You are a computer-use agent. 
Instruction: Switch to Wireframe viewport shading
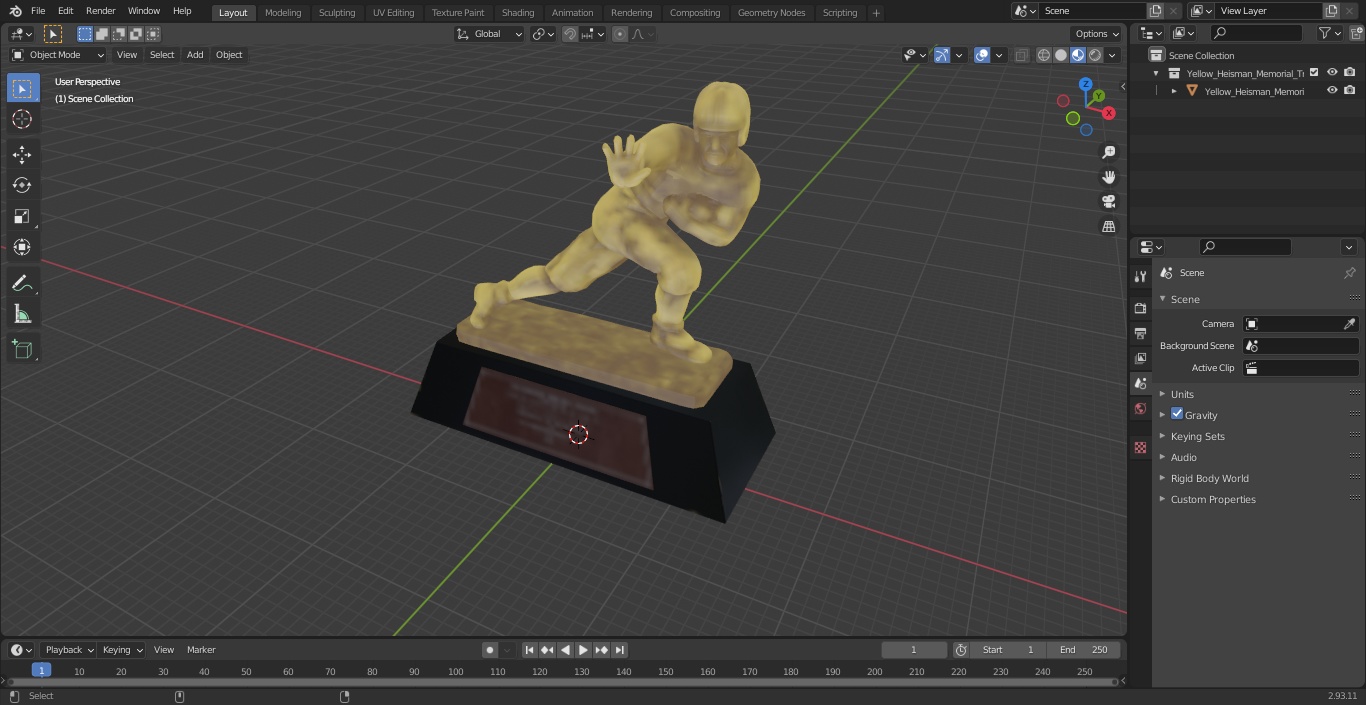click(1044, 55)
